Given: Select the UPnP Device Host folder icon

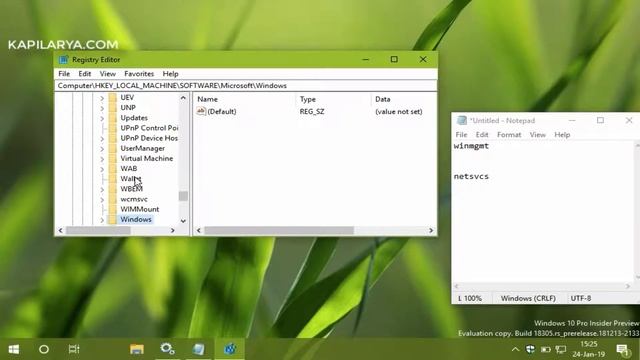Looking at the screenshot, I should (113, 138).
